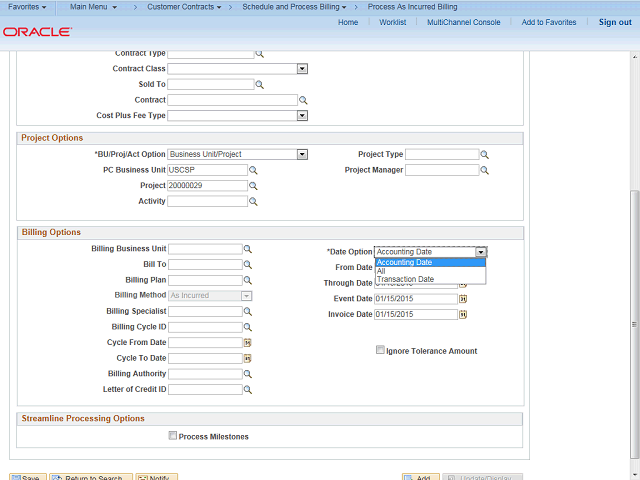
Task: Click the Sign out link
Action: [x=614, y=22]
